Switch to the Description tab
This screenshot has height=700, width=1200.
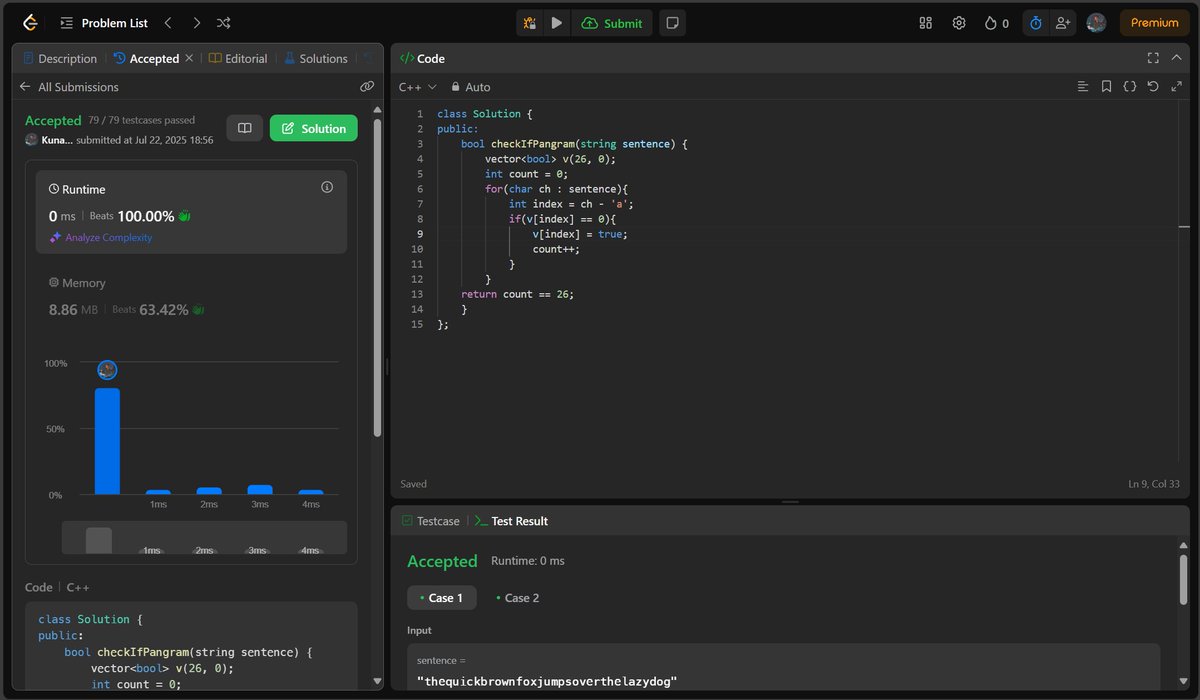(59, 59)
